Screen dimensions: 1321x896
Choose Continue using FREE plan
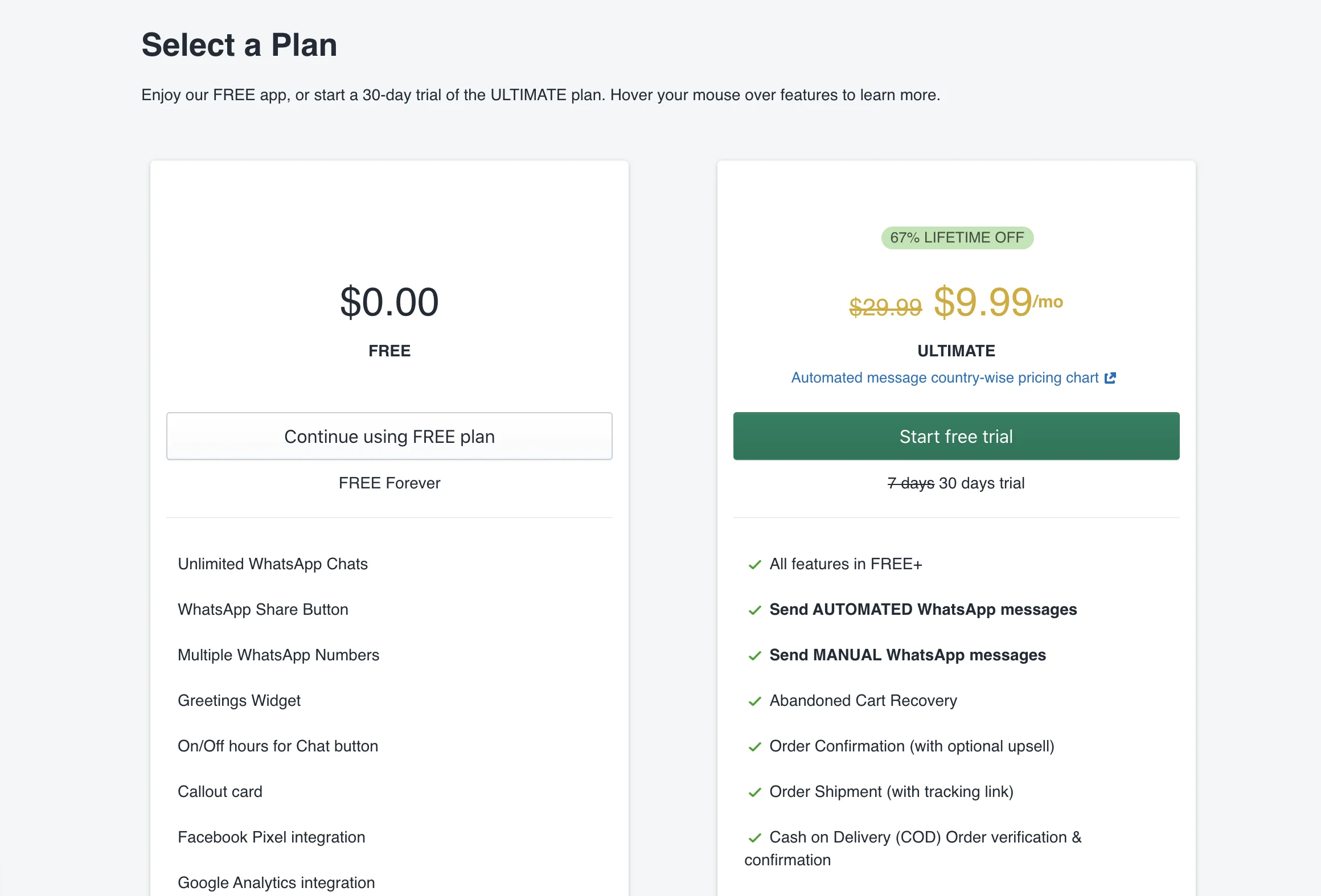point(389,436)
